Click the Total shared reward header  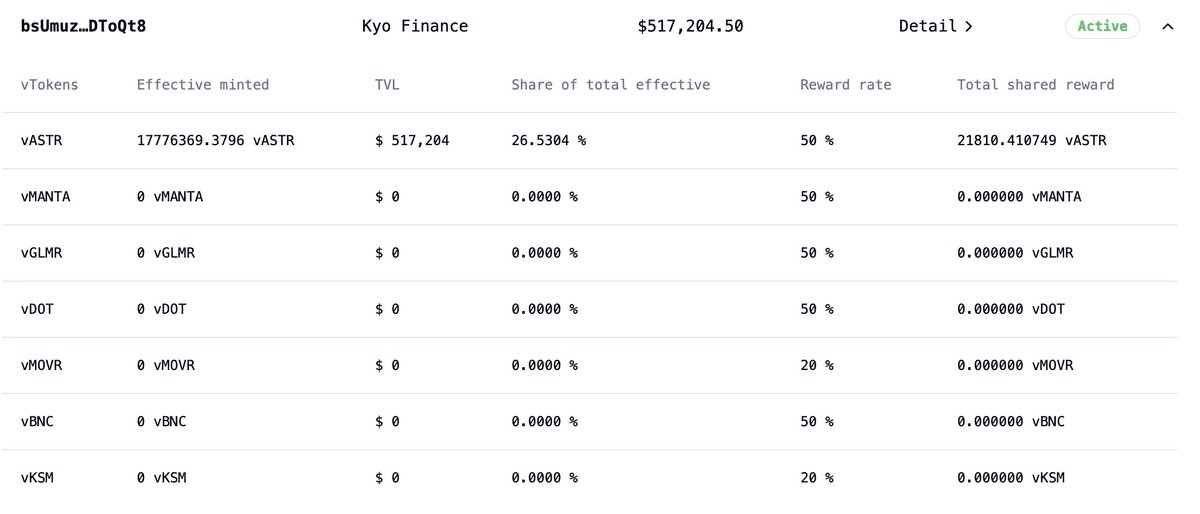point(1035,85)
